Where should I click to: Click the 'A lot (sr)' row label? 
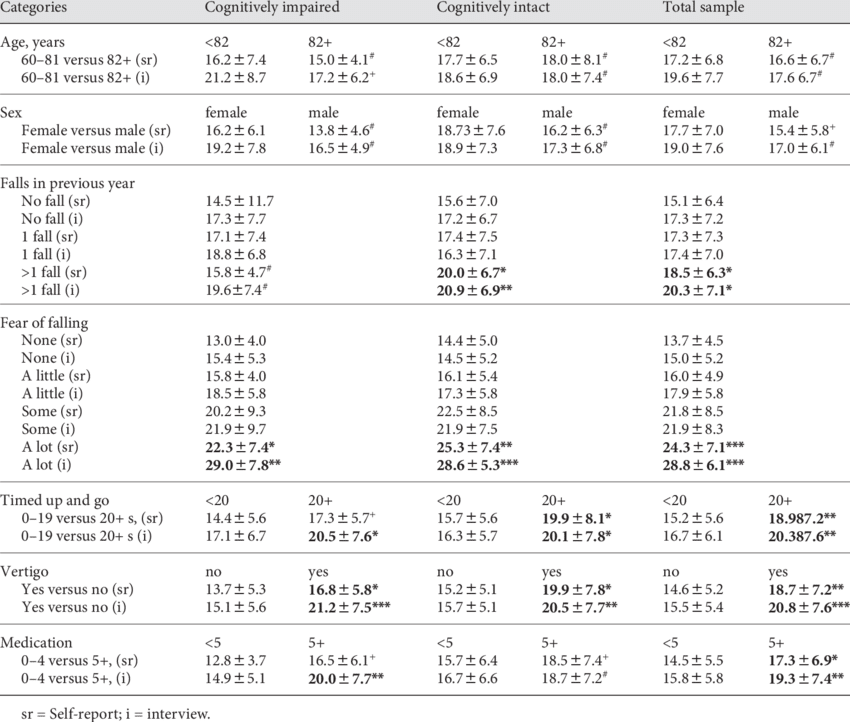(50, 447)
